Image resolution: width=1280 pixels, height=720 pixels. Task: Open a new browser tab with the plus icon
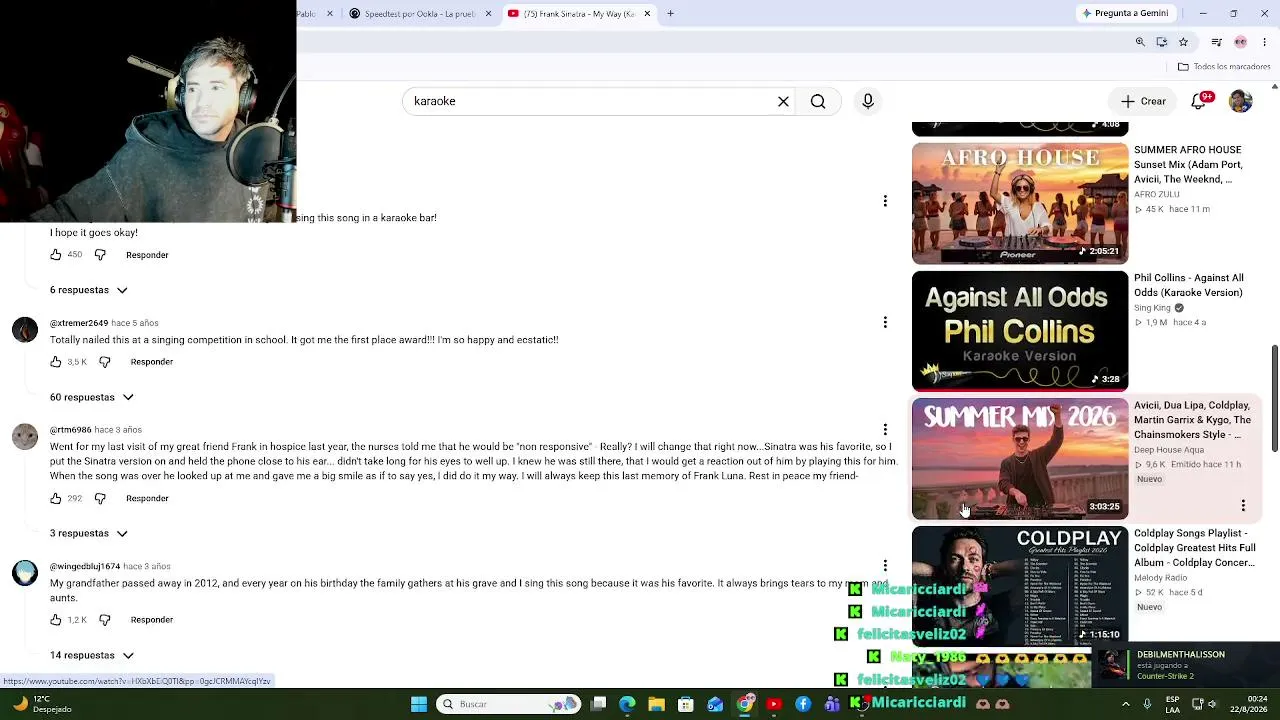(670, 14)
